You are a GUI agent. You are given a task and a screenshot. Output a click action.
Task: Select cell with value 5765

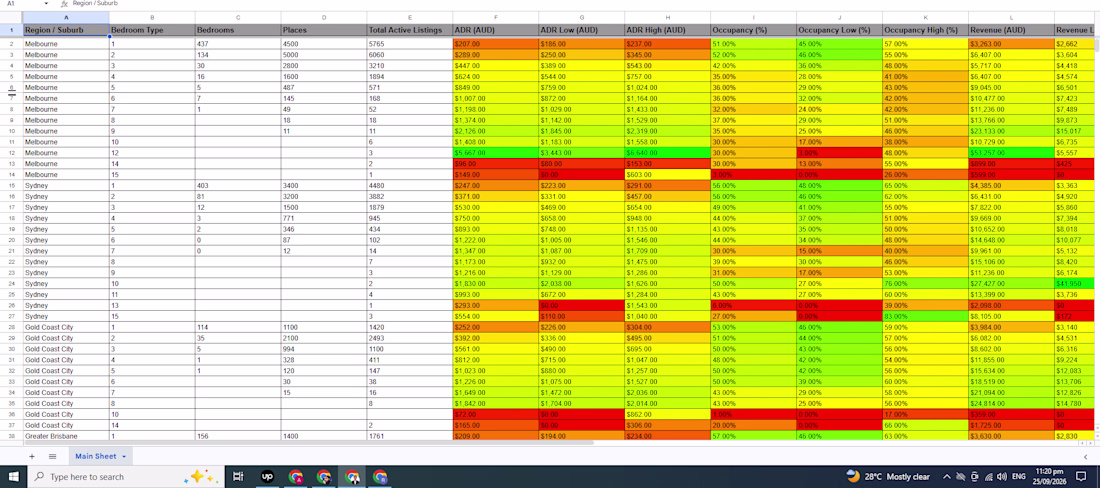410,43
